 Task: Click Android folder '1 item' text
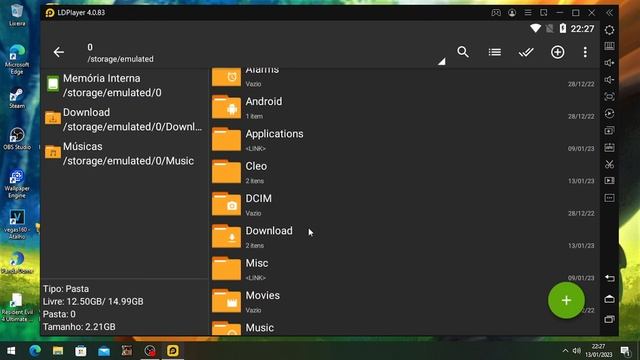(x=254, y=116)
